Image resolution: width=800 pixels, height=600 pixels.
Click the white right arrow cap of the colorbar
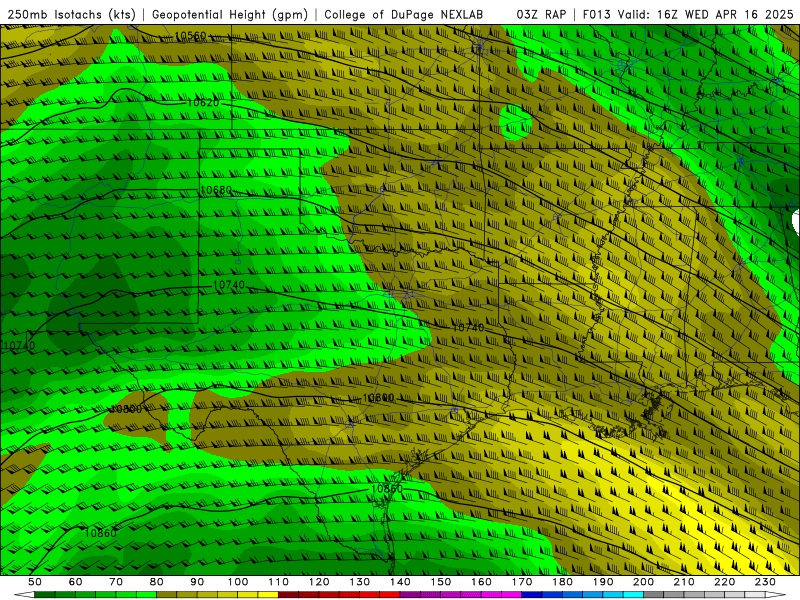click(776, 595)
